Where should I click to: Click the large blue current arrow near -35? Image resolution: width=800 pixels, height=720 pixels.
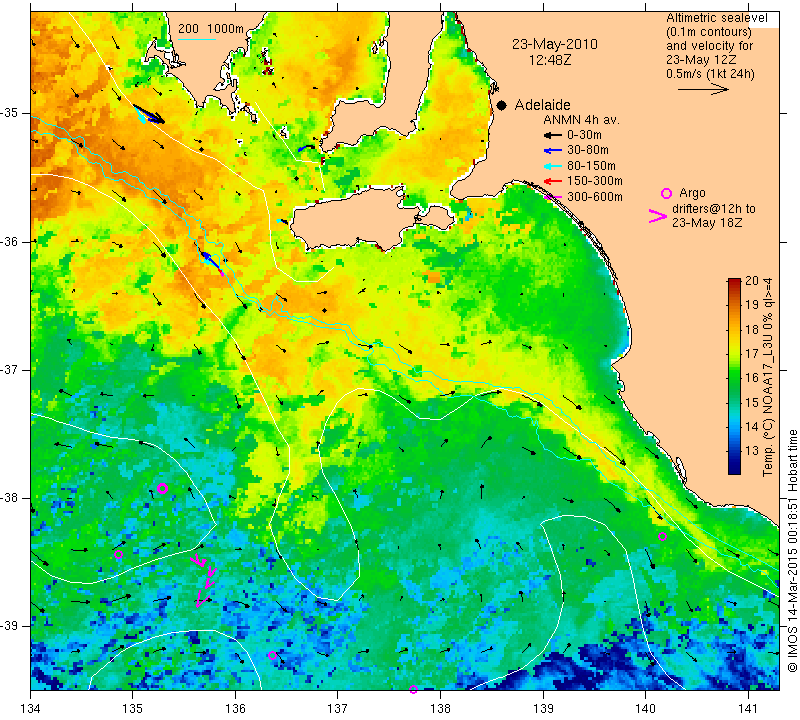click(x=148, y=114)
